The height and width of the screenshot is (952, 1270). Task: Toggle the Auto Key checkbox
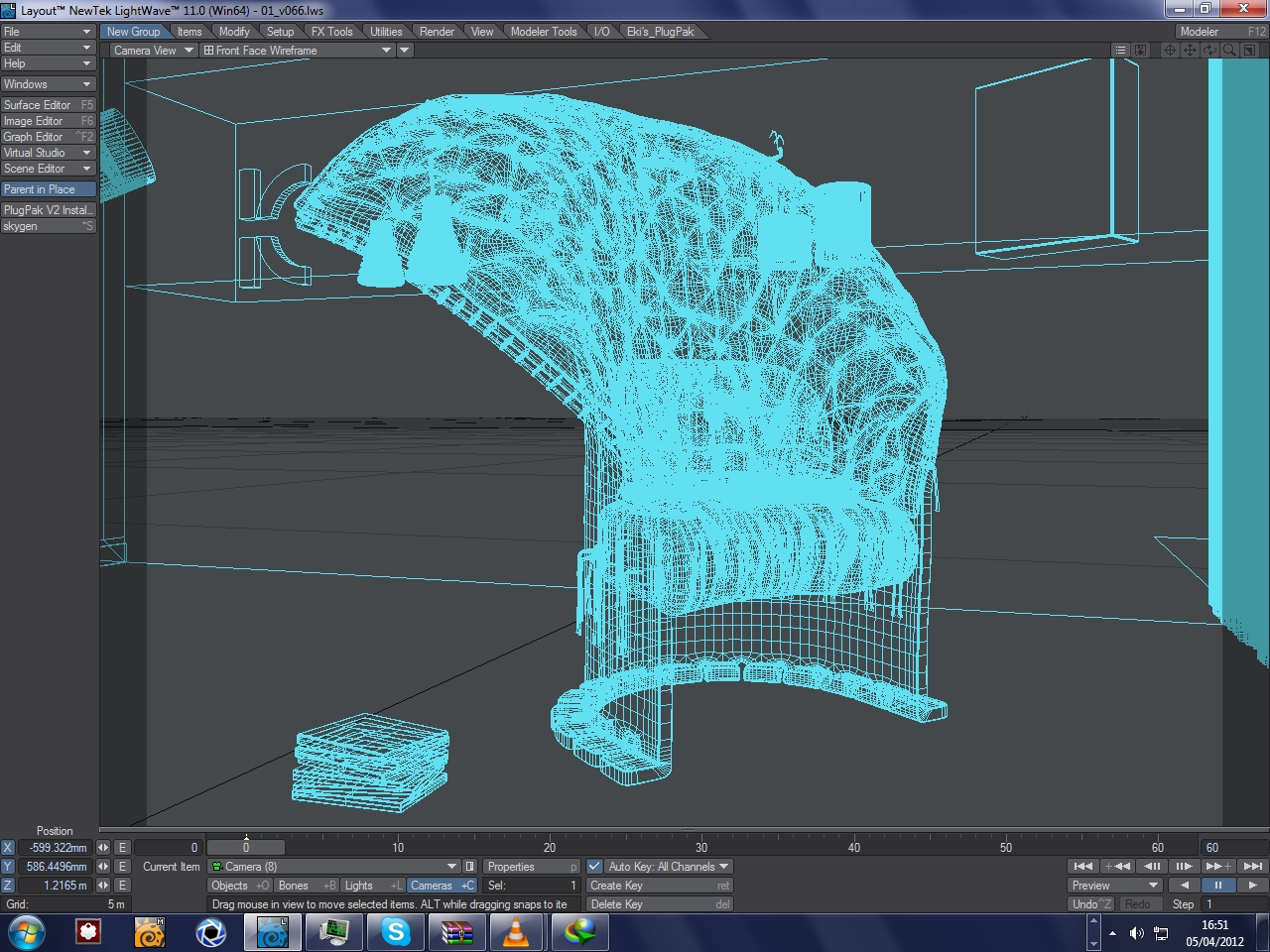[x=595, y=867]
